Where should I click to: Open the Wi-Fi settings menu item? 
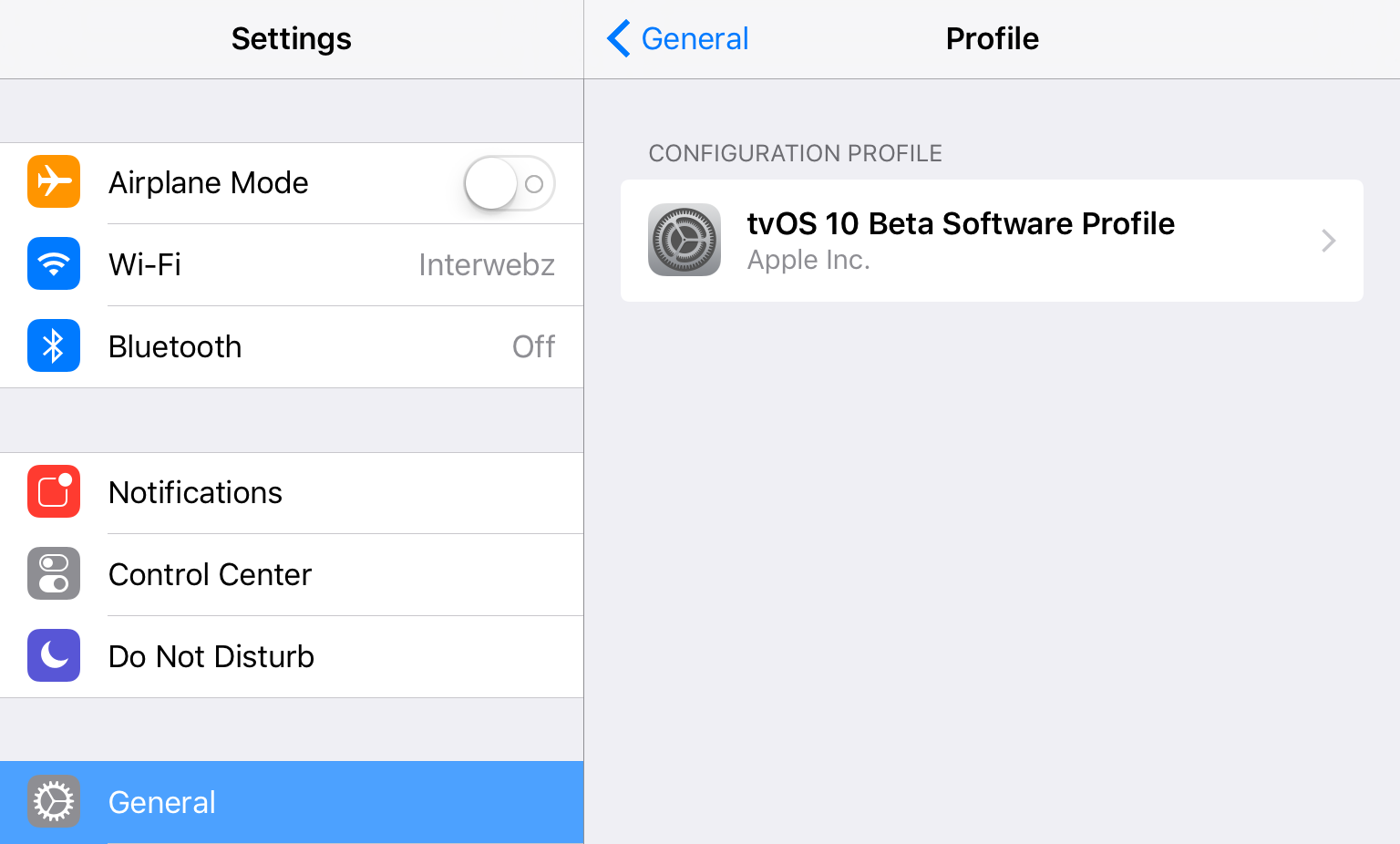pos(292,264)
